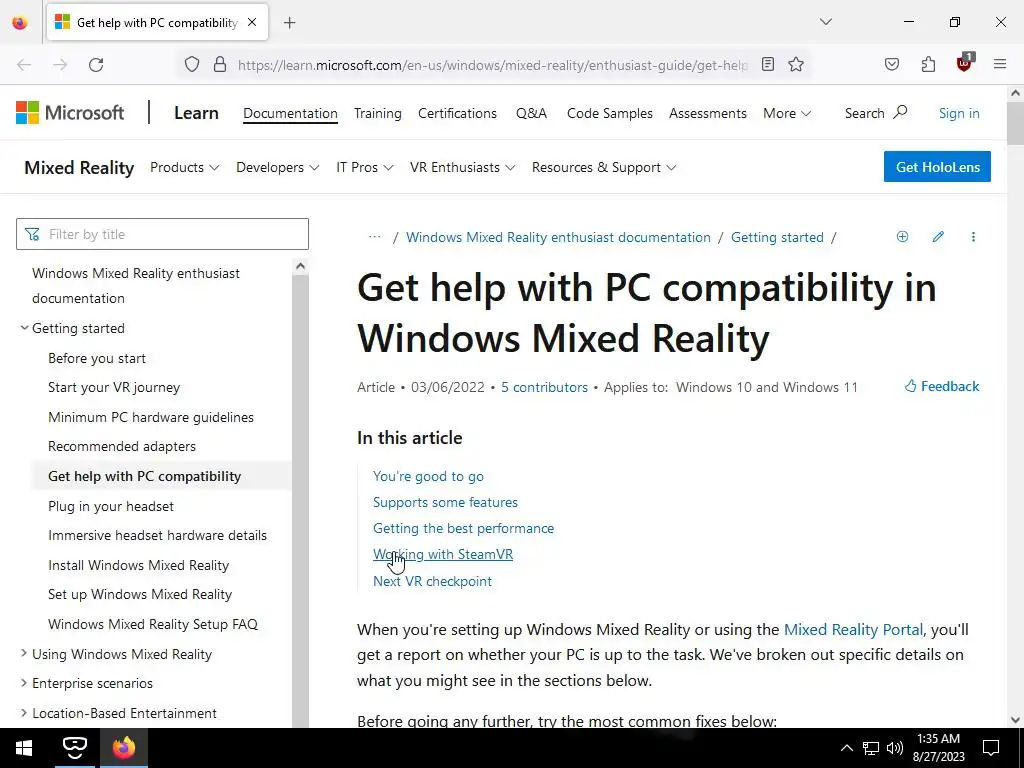Click the Sign in link
This screenshot has height=768, width=1024.
coord(959,113)
